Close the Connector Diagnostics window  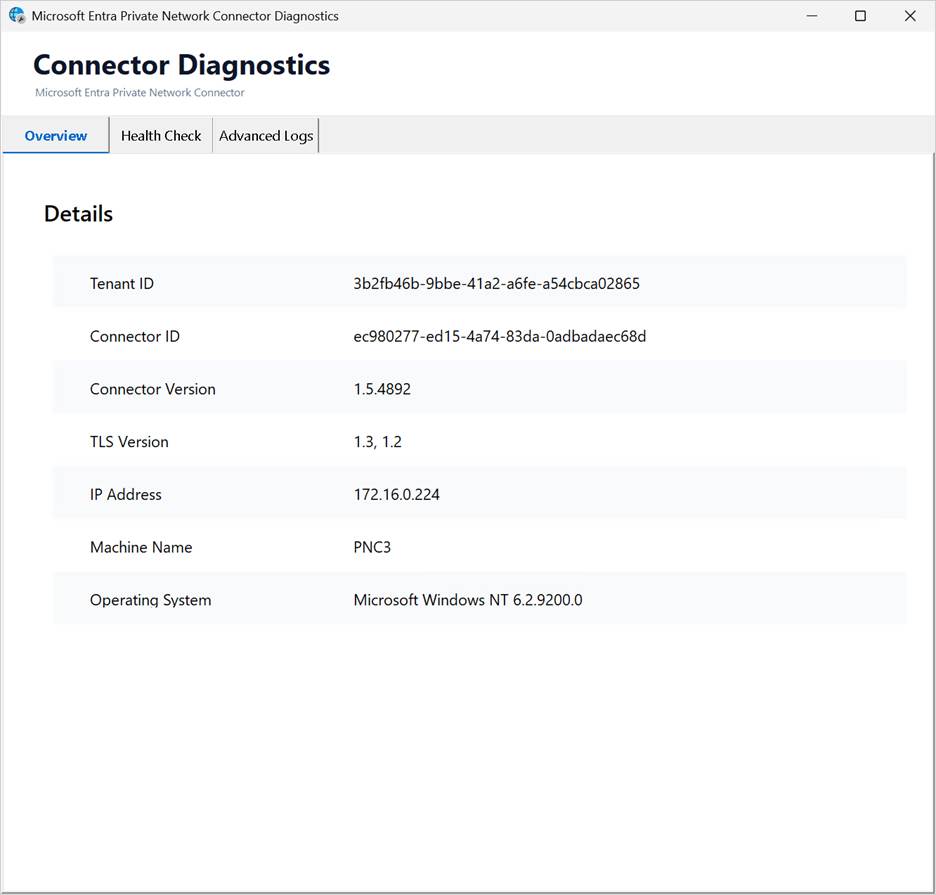(910, 16)
